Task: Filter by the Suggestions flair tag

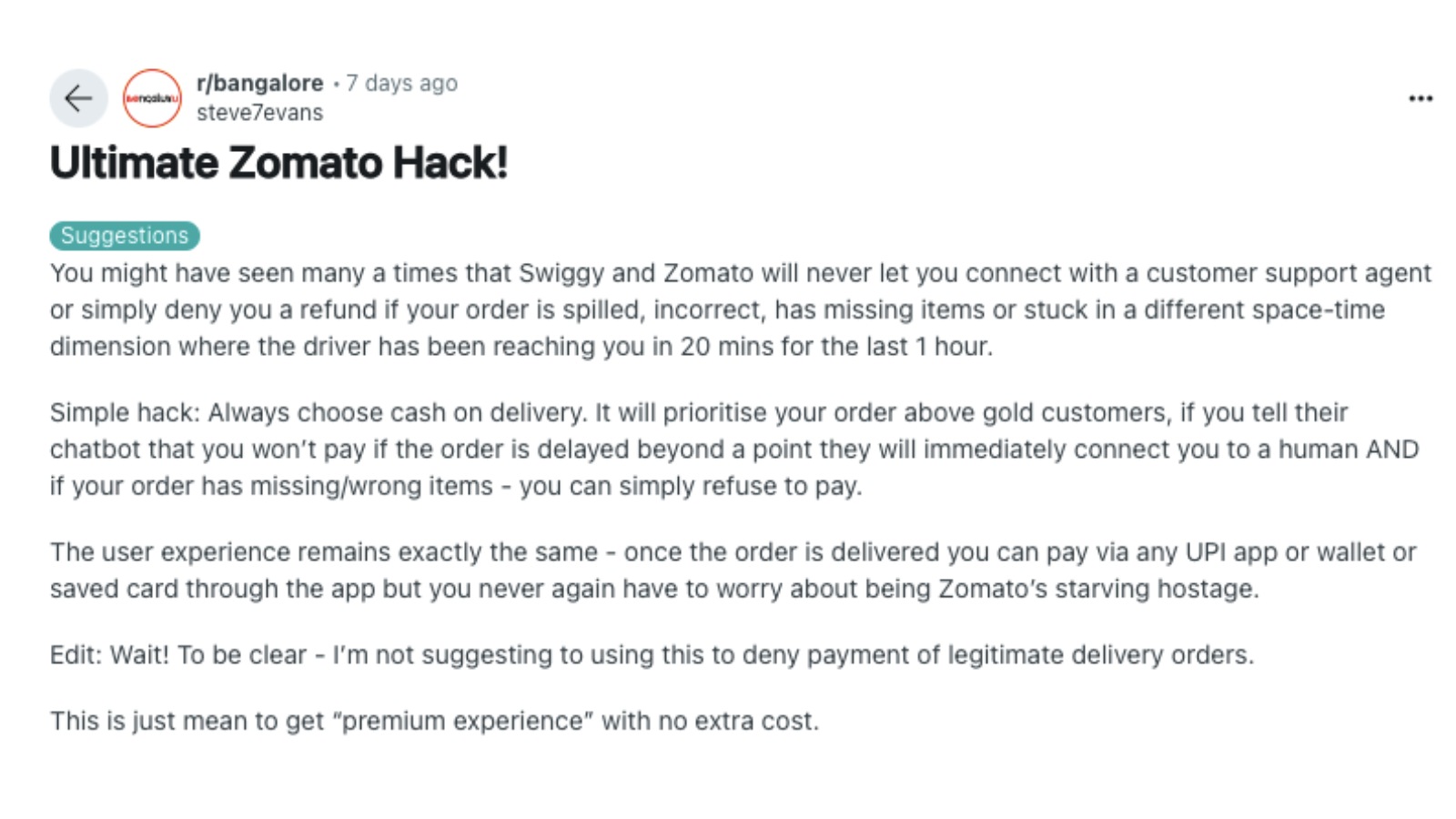Action: pos(125,236)
